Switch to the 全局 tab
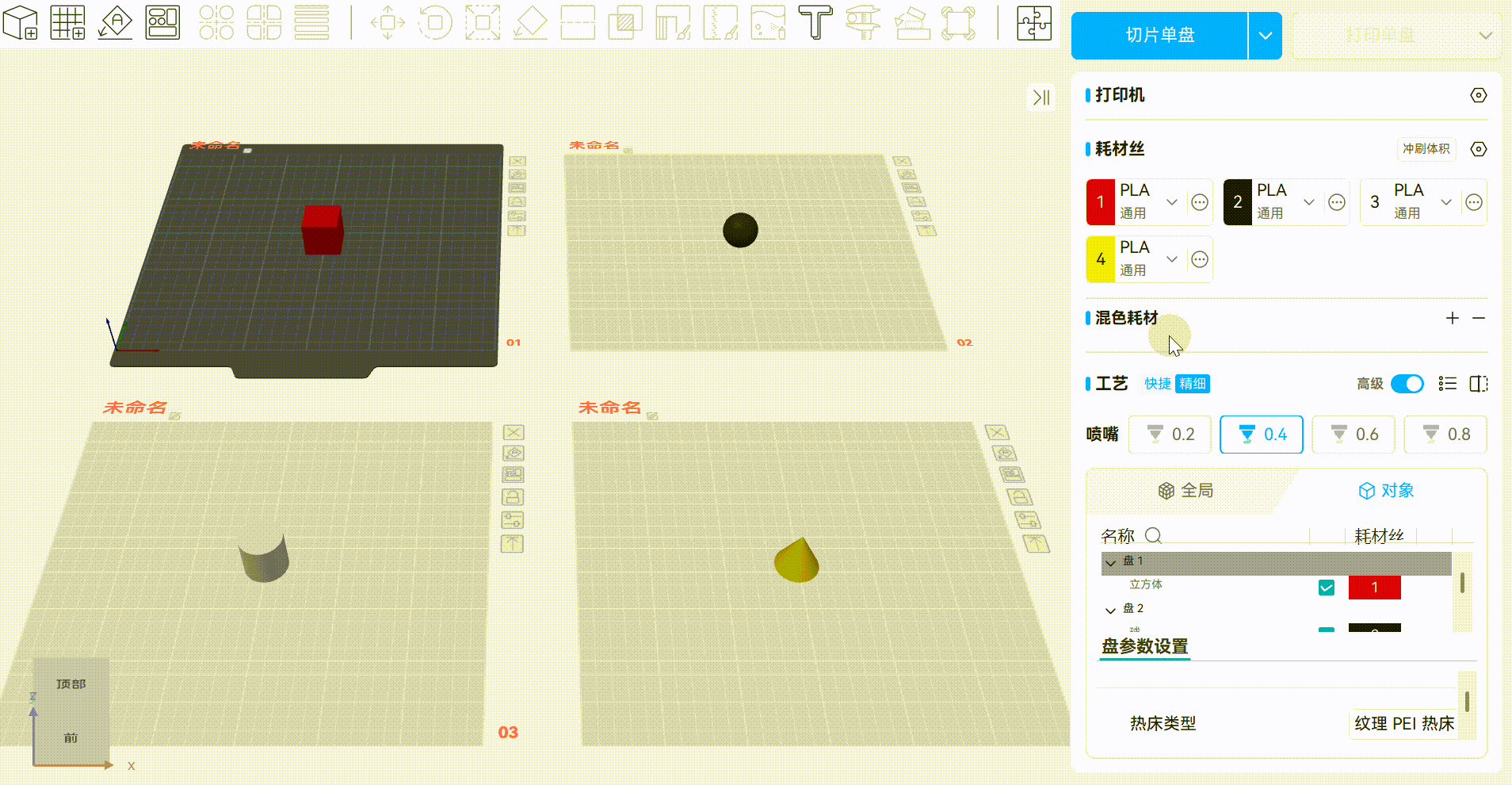Screen dimensions: 1512x785 coord(1186,491)
